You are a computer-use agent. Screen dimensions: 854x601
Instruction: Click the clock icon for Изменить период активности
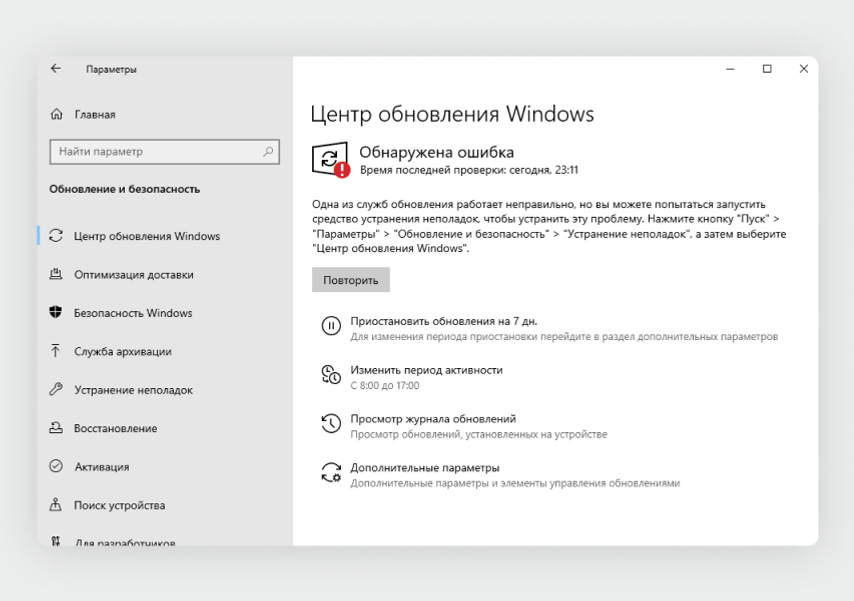click(331, 375)
